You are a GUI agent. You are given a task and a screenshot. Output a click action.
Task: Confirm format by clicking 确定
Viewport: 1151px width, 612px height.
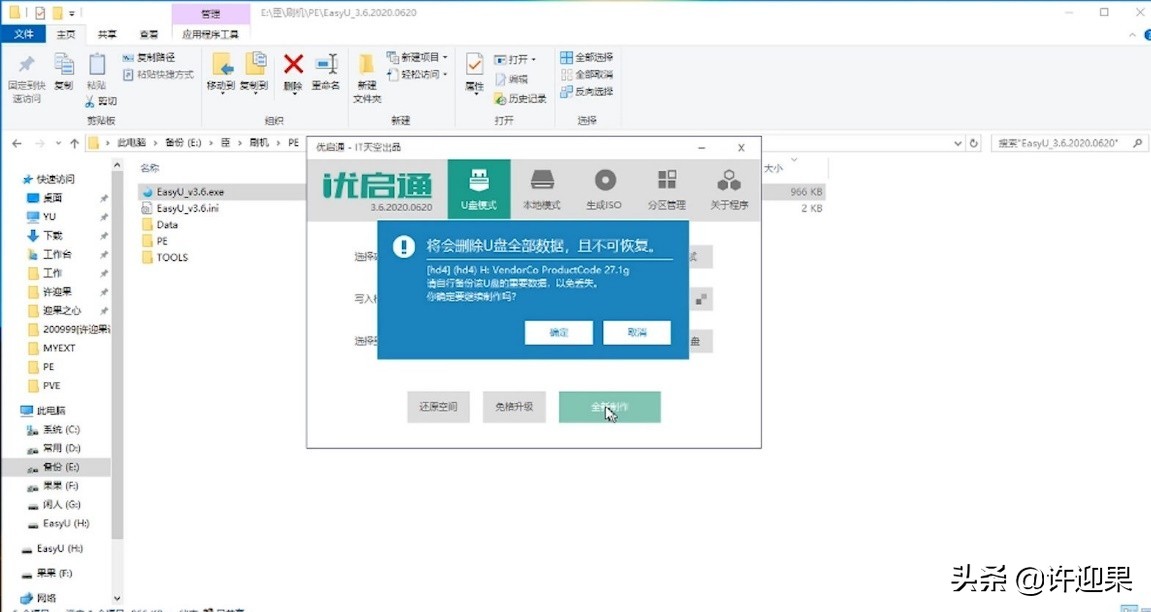click(x=558, y=332)
